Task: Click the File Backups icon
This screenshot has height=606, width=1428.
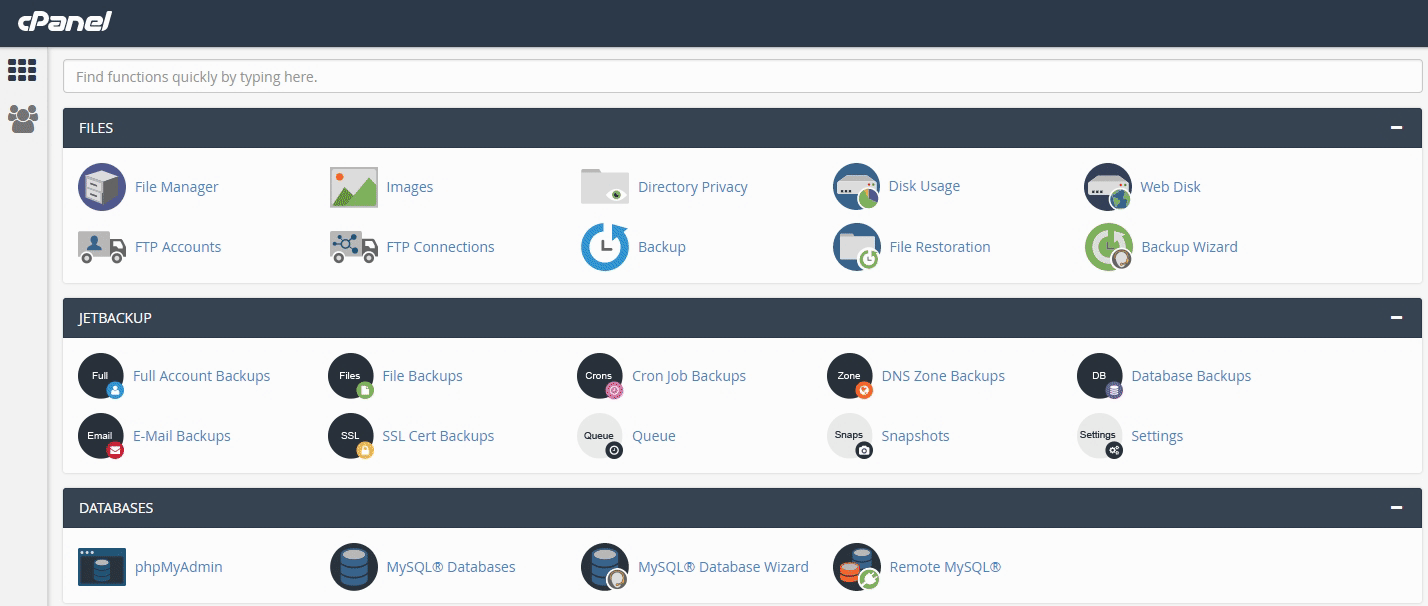Action: [x=350, y=377]
